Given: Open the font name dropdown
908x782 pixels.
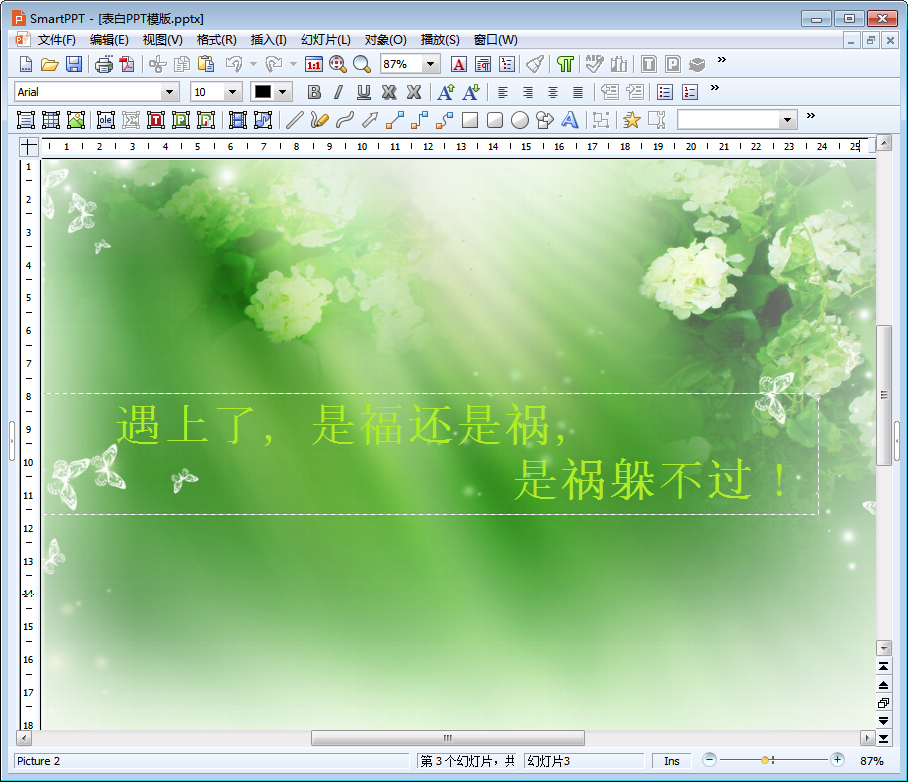Looking at the screenshot, I should (x=169, y=92).
